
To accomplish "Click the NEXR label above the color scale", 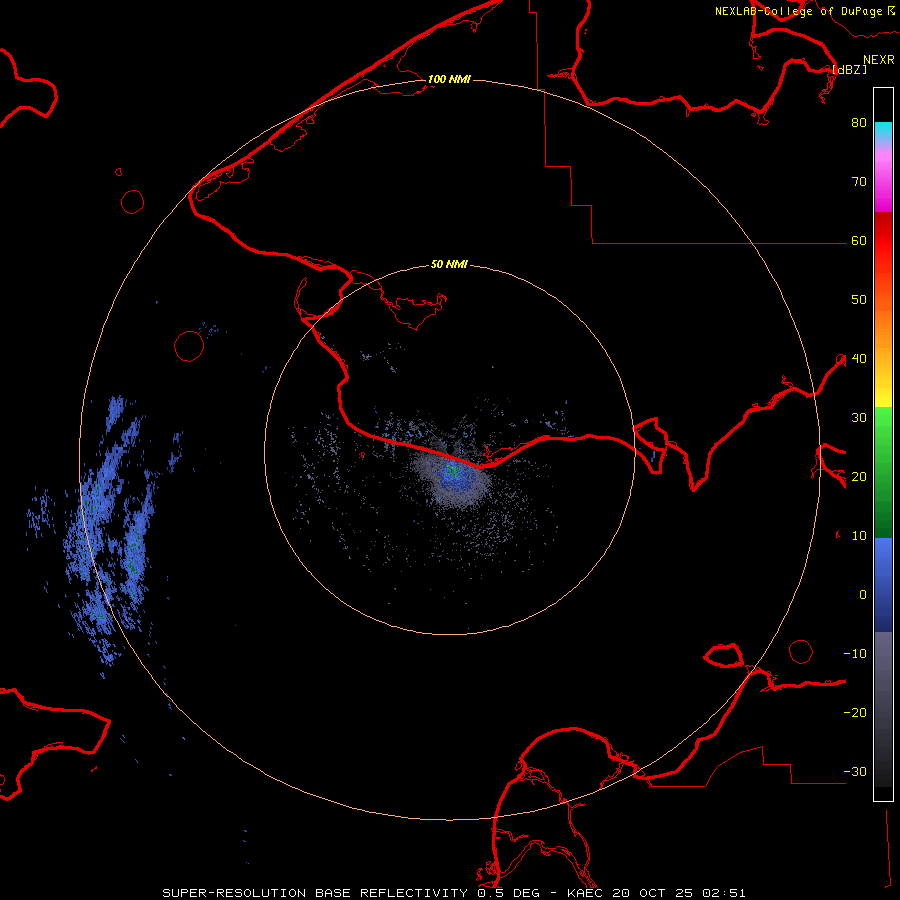I will pyautogui.click(x=879, y=60).
